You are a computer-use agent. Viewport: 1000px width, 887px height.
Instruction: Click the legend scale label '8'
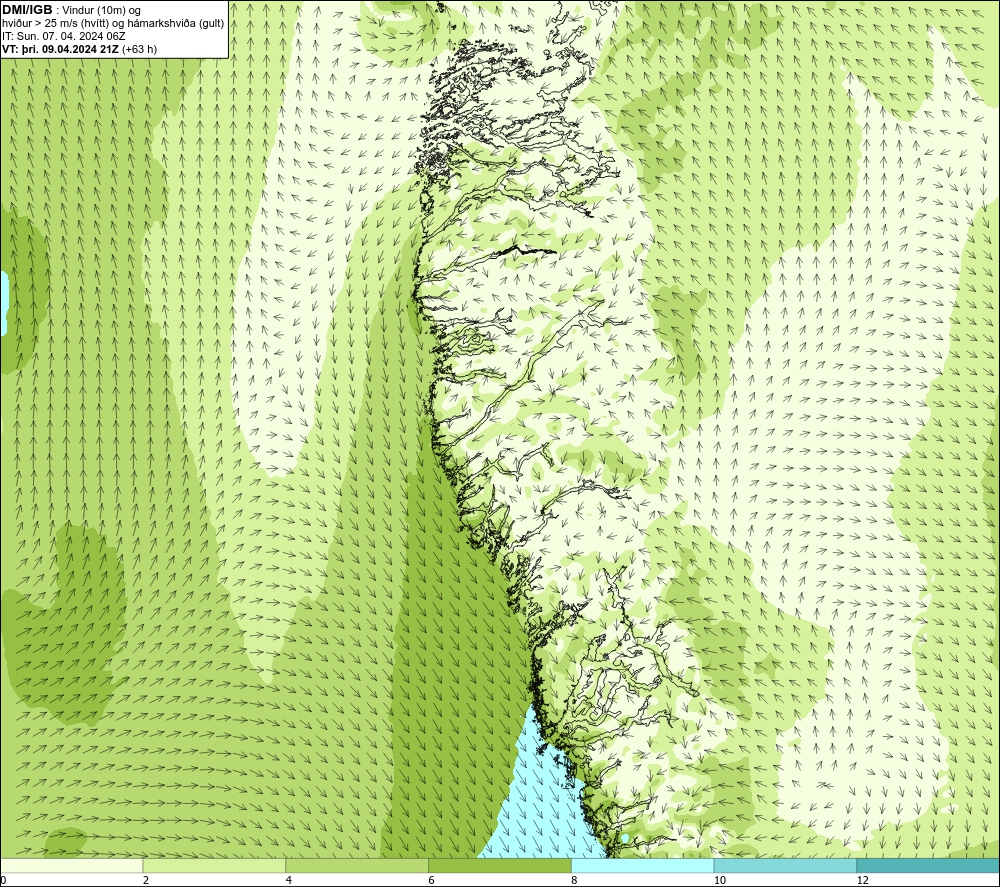point(575,881)
